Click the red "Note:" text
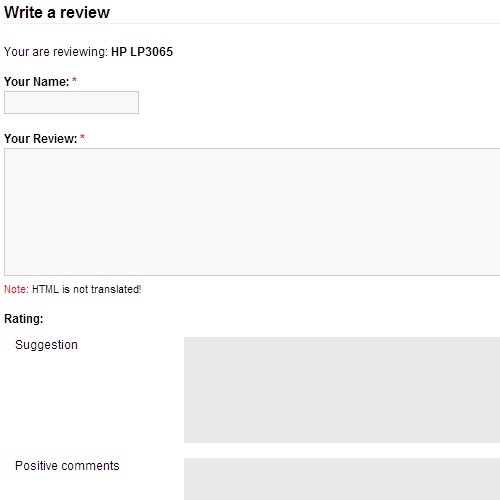Image resolution: width=500 pixels, height=500 pixels. 16,289
